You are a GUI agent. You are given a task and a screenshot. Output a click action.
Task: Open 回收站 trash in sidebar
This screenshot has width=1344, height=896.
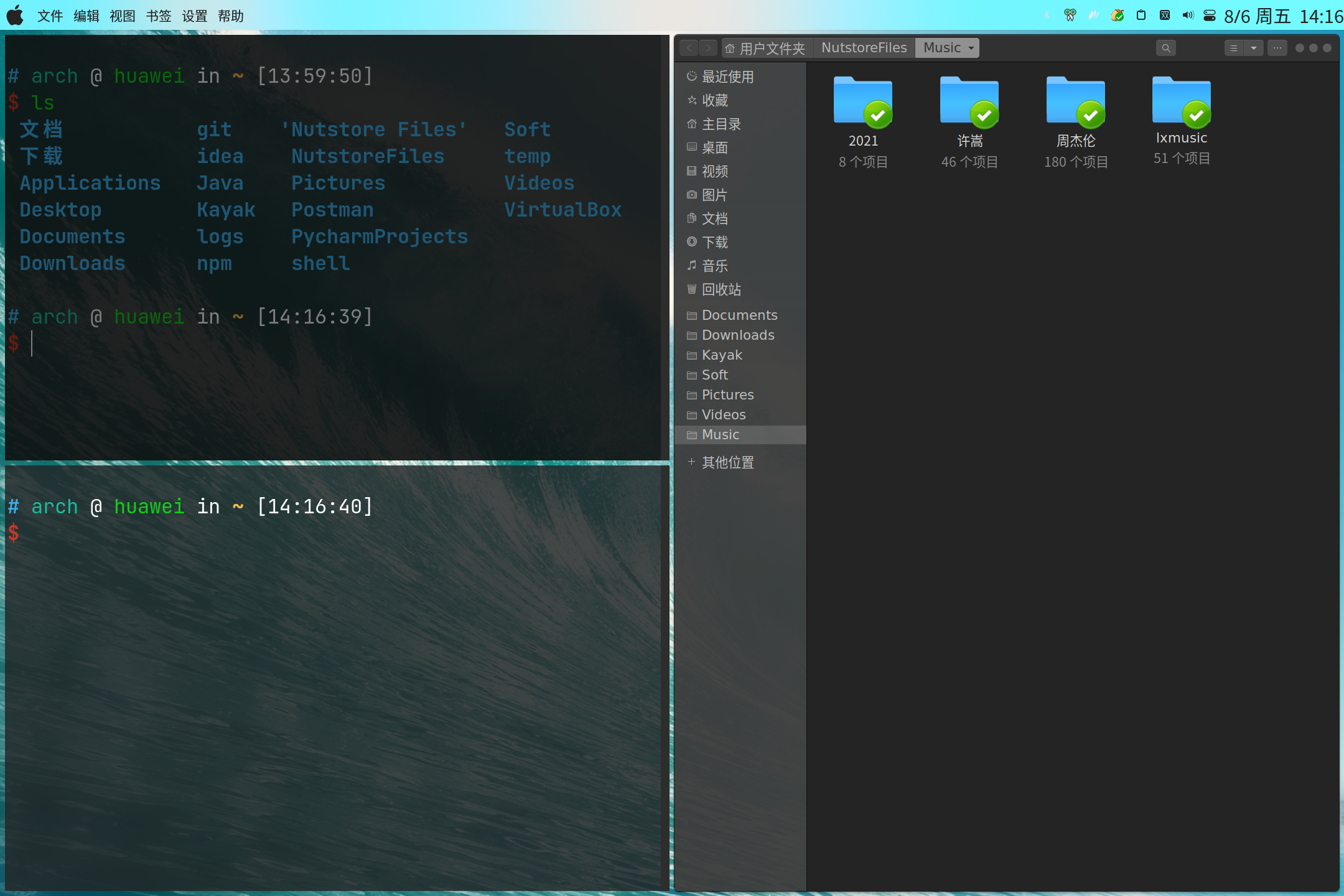721,289
